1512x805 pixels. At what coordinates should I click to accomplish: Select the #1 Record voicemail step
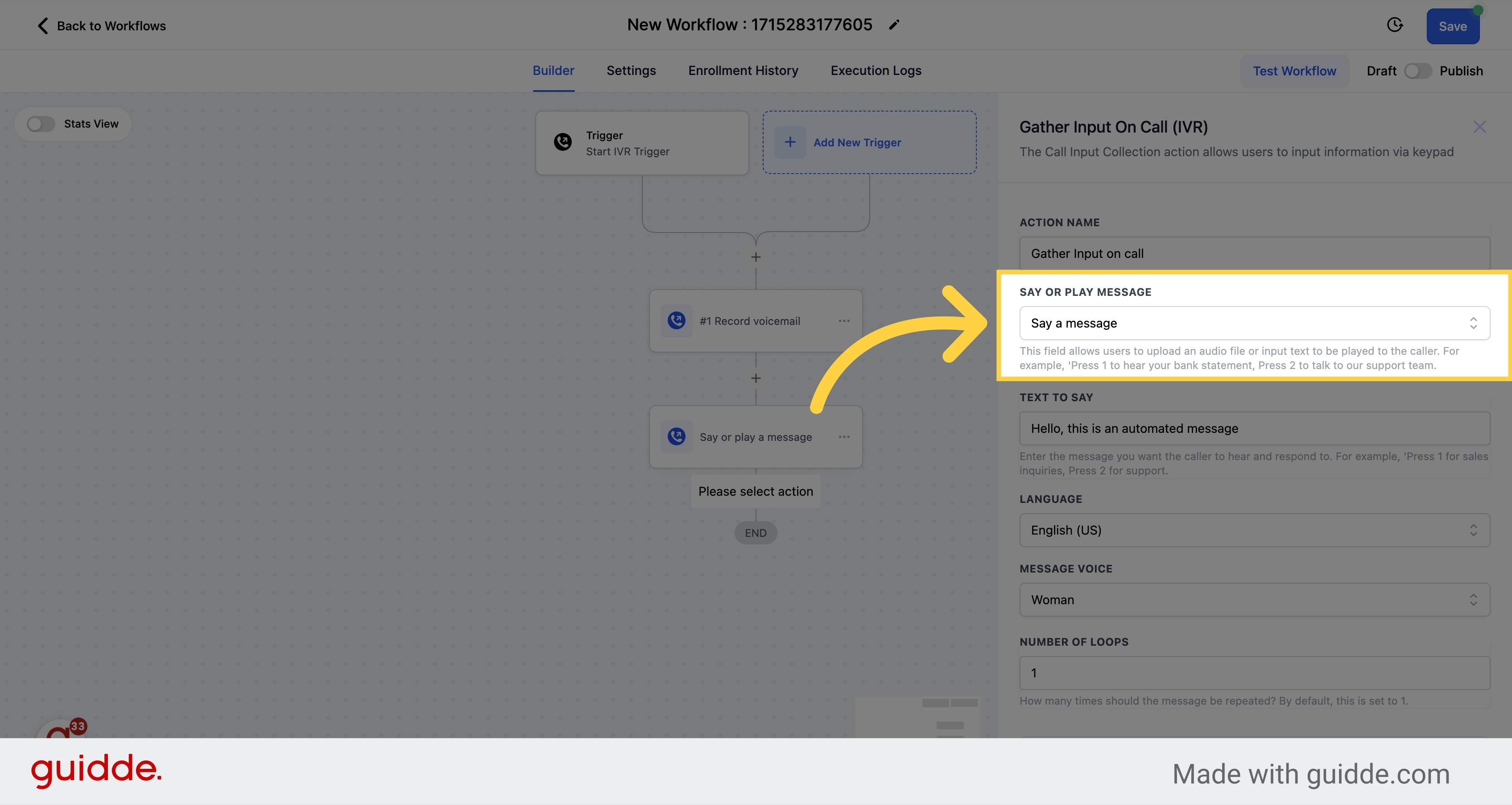click(756, 320)
